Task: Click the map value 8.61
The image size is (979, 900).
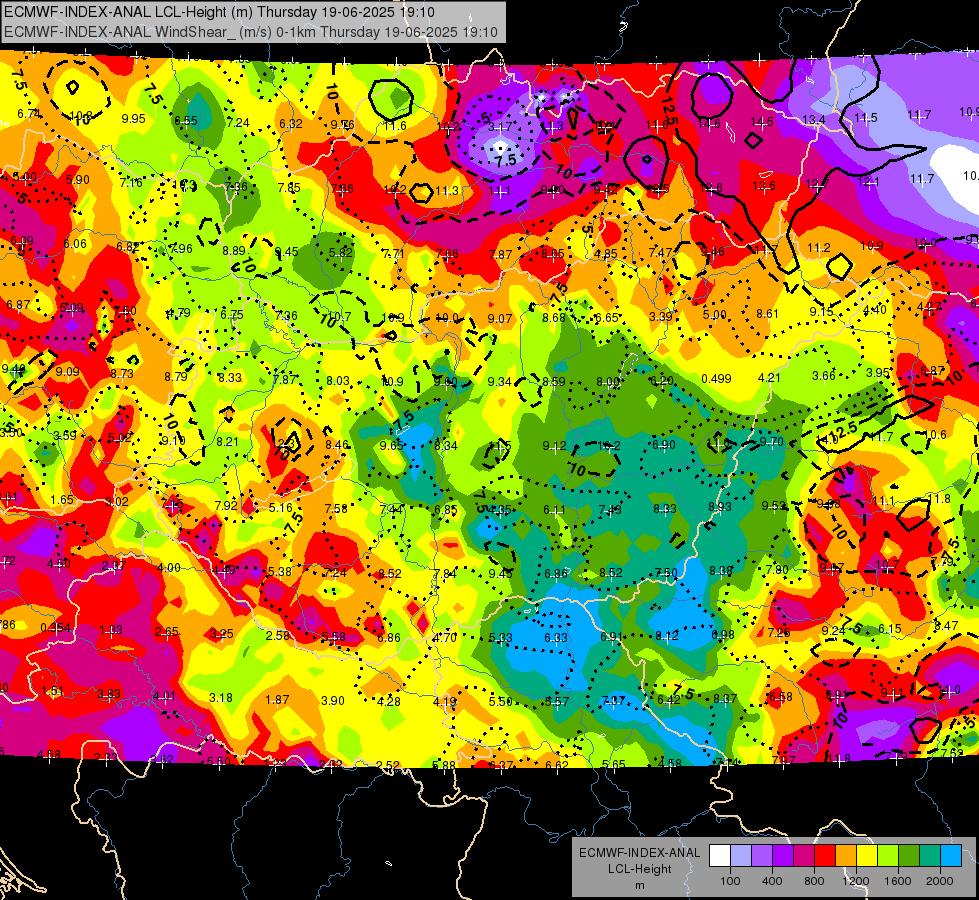Action: click(x=767, y=314)
